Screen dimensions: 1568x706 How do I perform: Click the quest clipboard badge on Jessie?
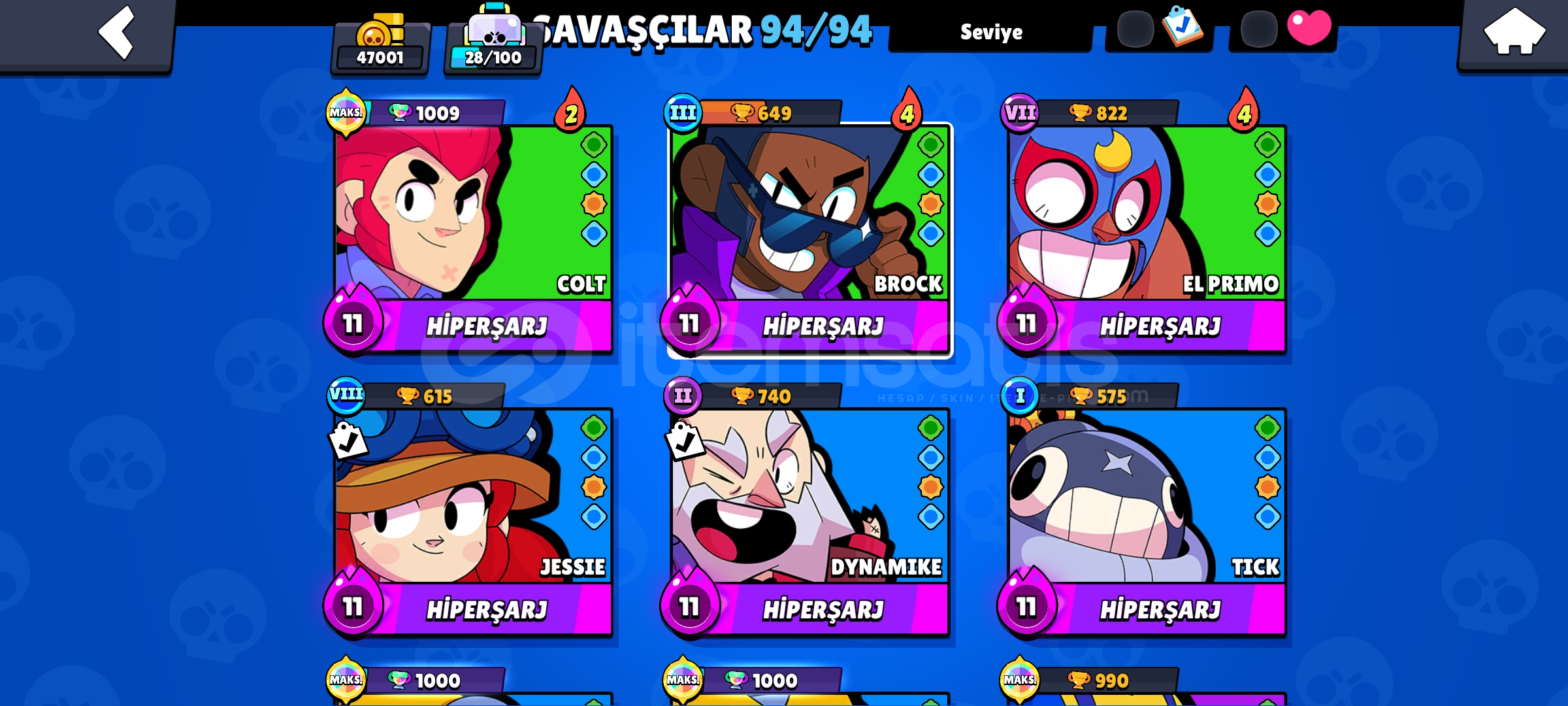click(348, 440)
